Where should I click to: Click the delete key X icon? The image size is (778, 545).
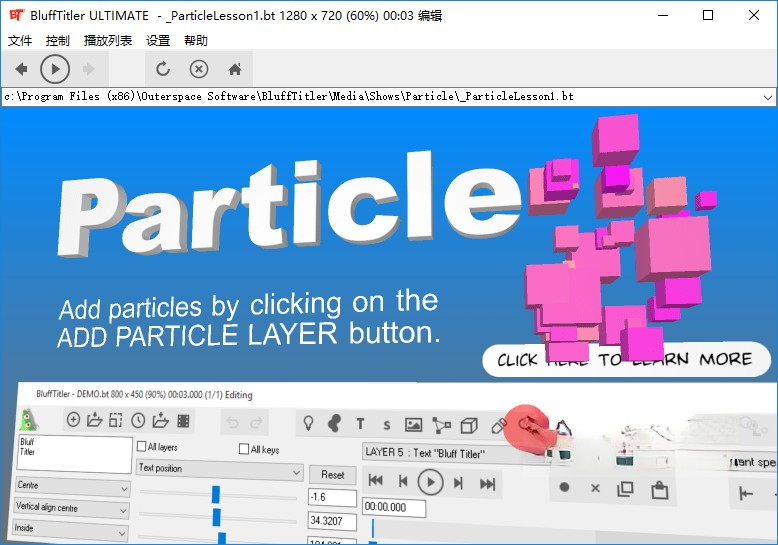595,488
